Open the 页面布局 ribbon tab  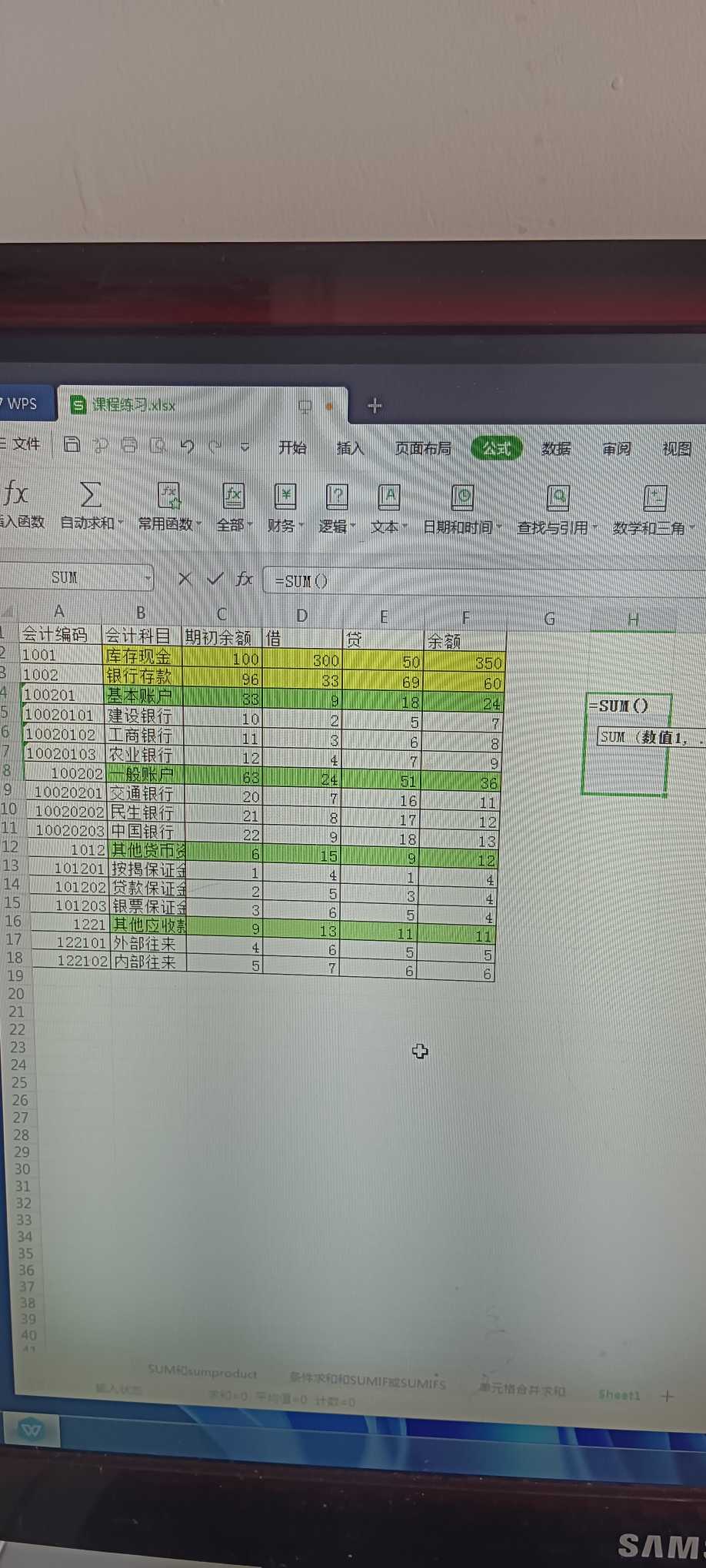422,448
